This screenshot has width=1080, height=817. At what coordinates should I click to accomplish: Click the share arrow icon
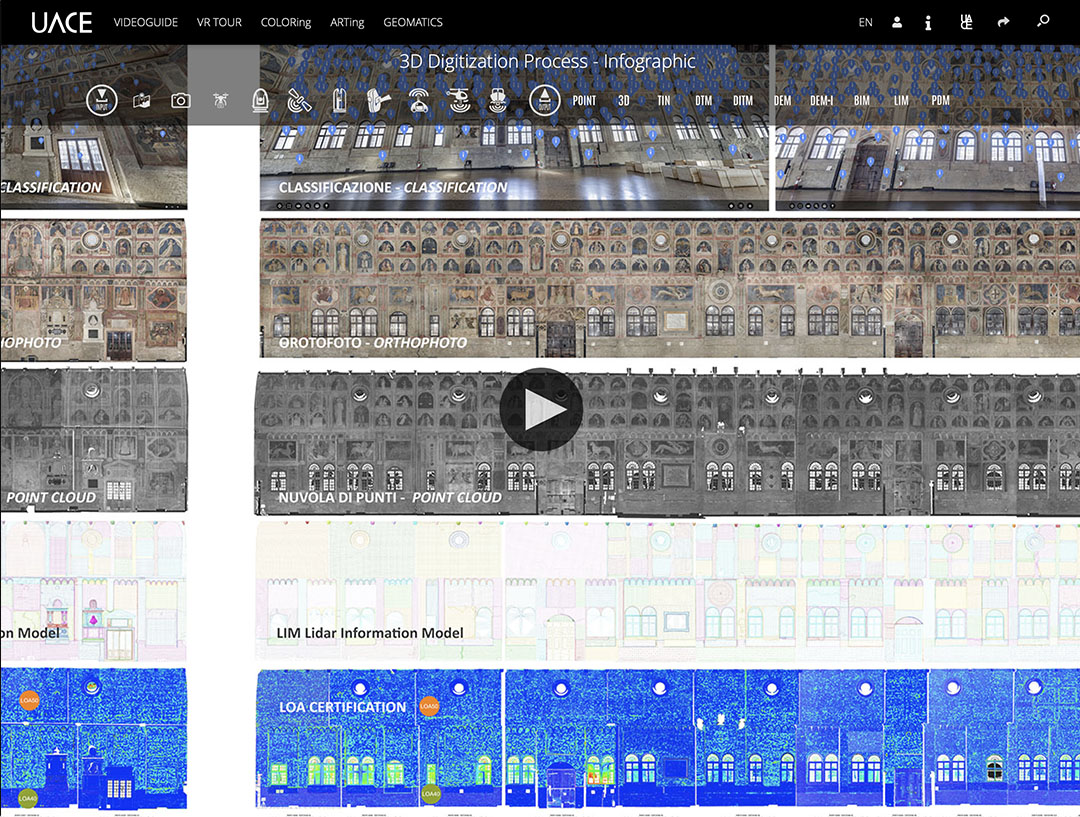tap(1003, 22)
